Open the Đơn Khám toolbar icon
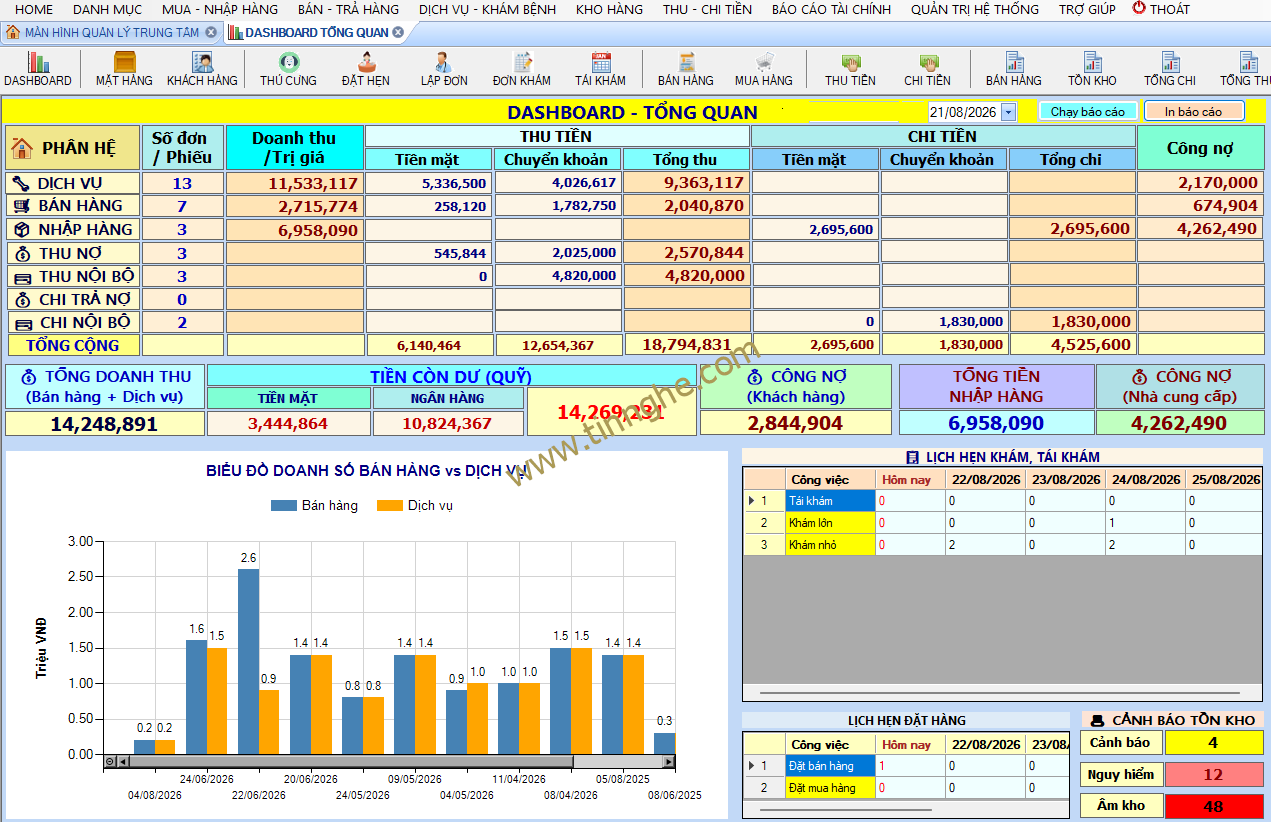Viewport: 1271px width, 822px height. pos(522,69)
